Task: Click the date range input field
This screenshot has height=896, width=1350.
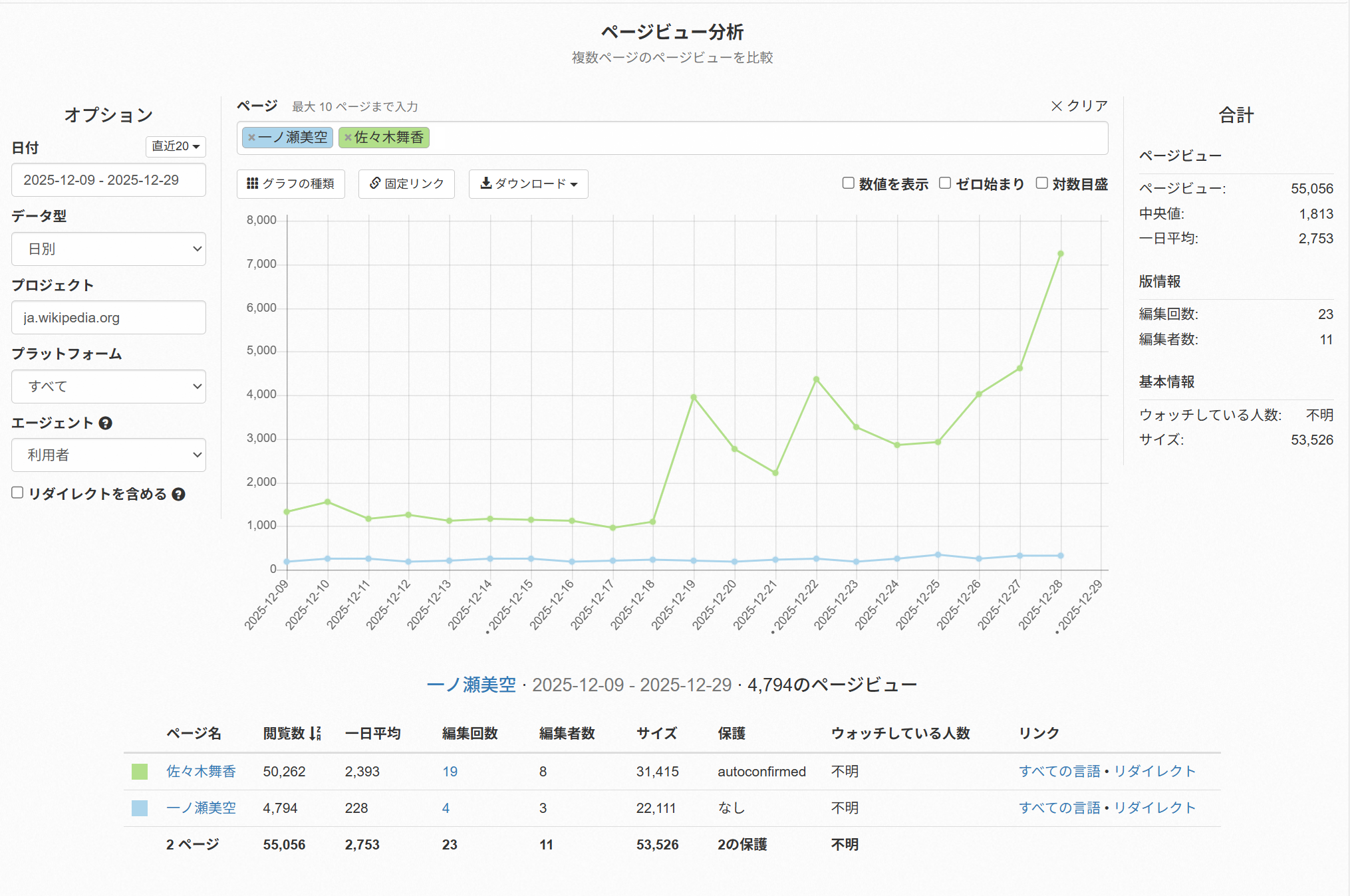Action: pos(108,180)
